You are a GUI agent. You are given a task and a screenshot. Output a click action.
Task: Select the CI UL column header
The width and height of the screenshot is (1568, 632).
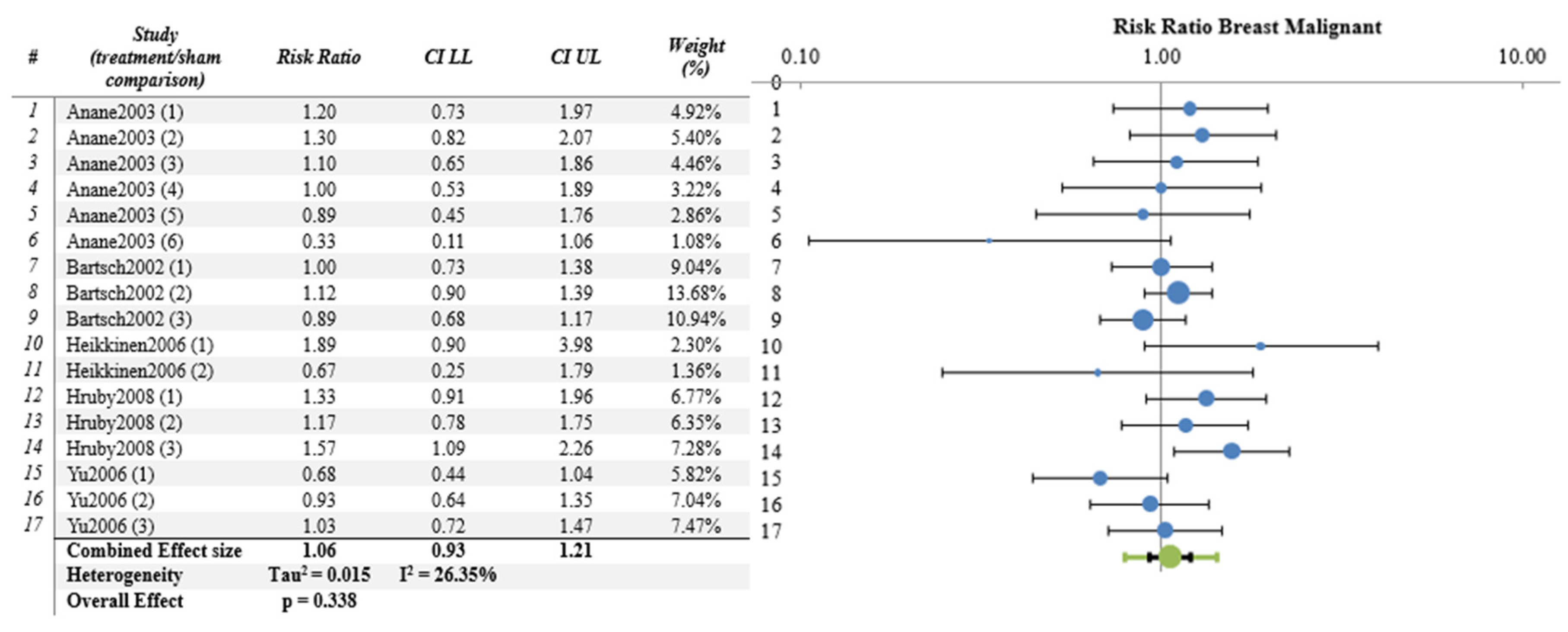pyautogui.click(x=575, y=57)
